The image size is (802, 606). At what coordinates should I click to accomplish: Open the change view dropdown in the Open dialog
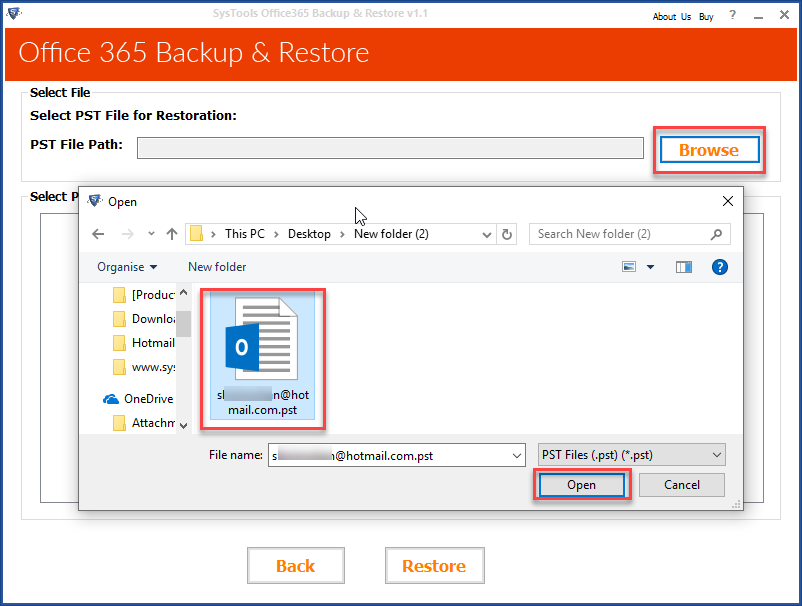(x=649, y=266)
